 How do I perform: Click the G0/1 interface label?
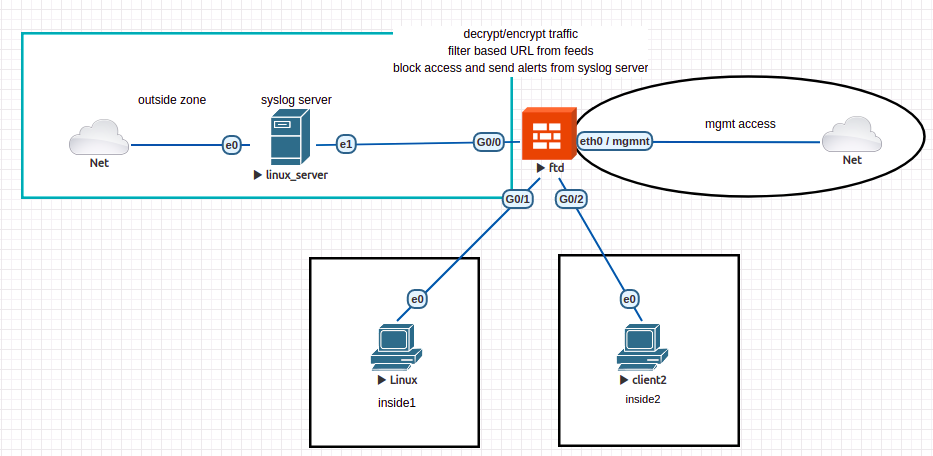[x=518, y=199]
